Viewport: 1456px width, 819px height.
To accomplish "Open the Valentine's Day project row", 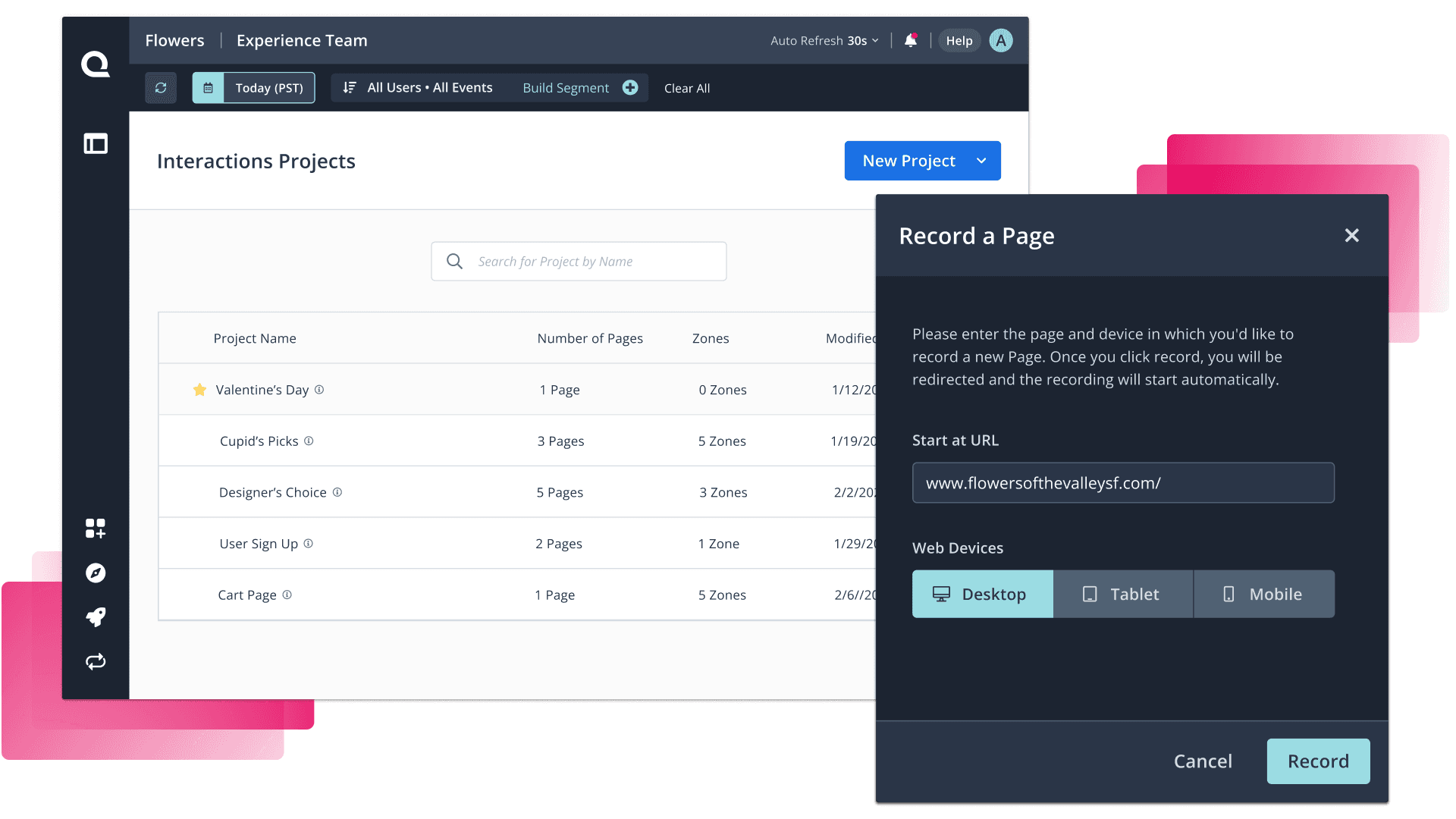I will (262, 389).
